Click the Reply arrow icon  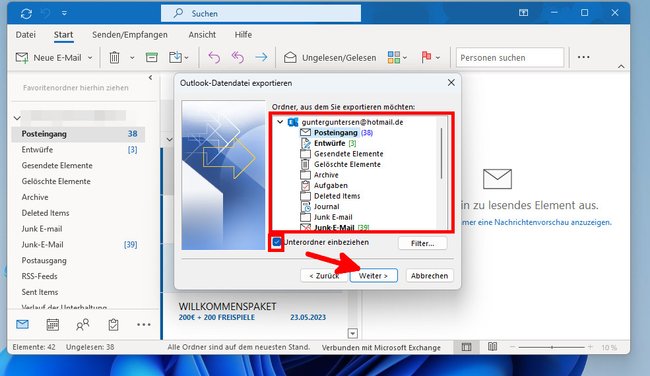[214, 58]
